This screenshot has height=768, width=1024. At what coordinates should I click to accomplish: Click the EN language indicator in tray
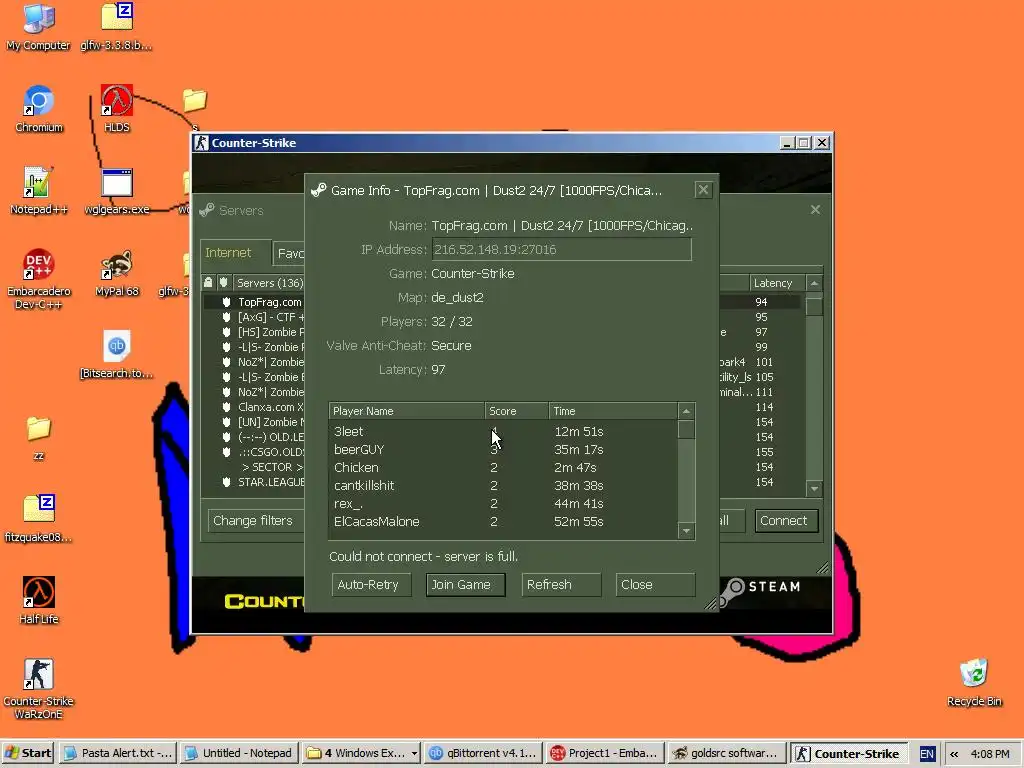(x=927, y=754)
